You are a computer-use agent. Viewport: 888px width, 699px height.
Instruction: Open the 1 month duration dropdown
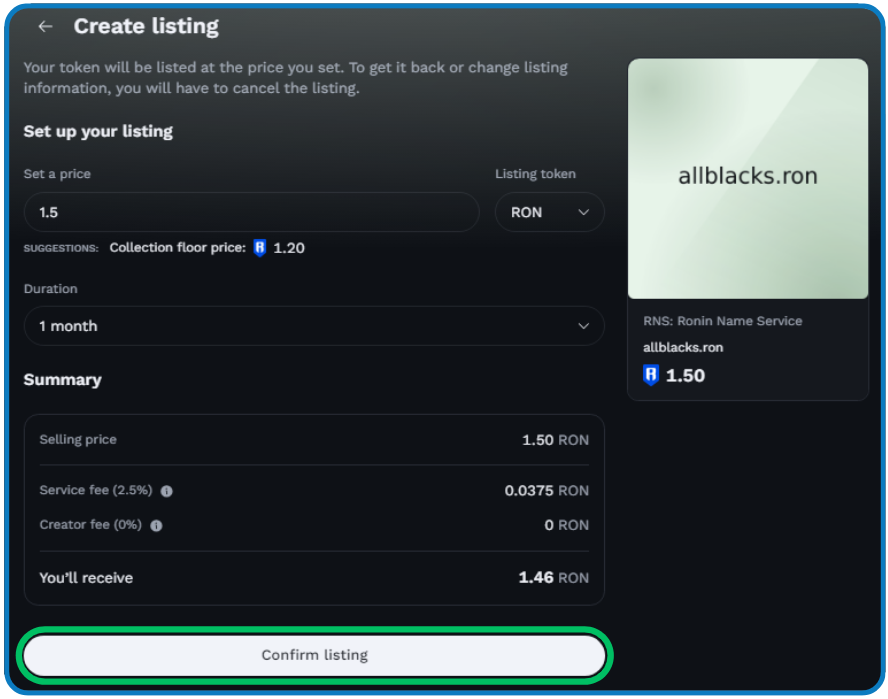point(314,326)
